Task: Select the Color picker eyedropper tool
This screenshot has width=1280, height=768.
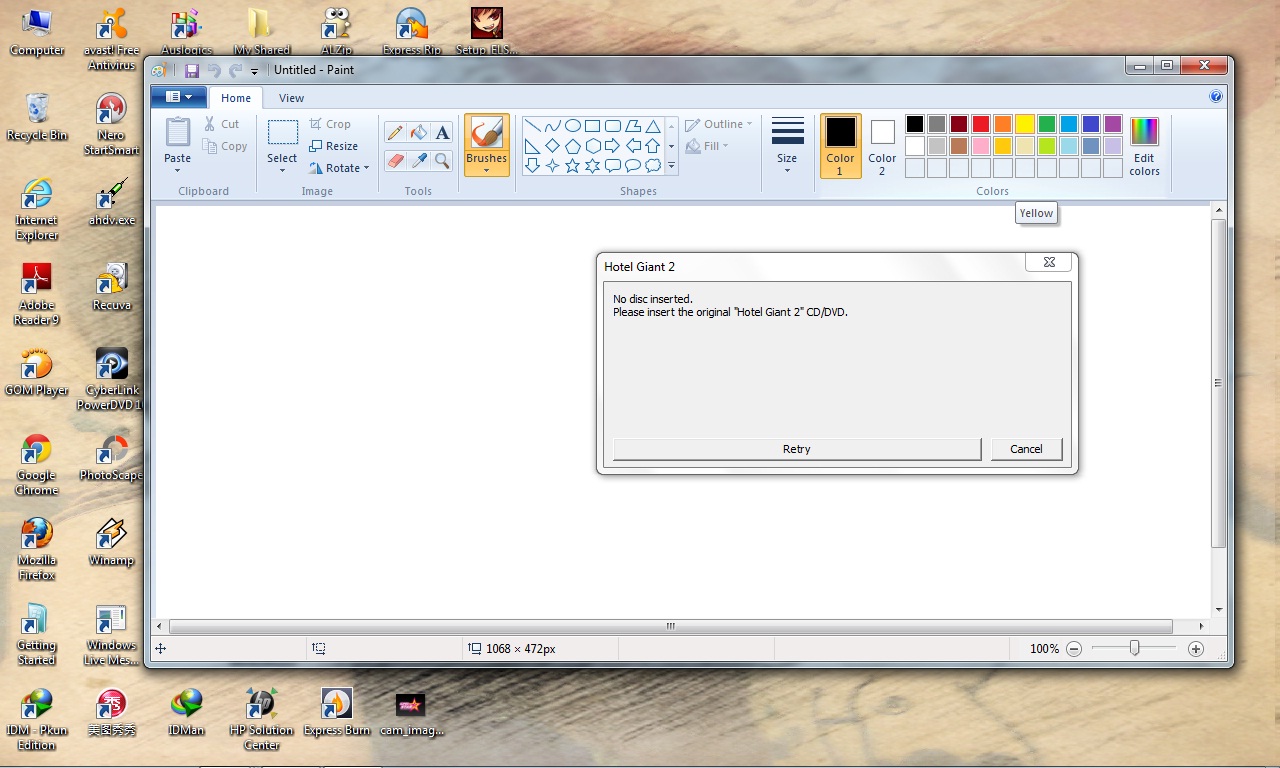Action: [x=419, y=161]
